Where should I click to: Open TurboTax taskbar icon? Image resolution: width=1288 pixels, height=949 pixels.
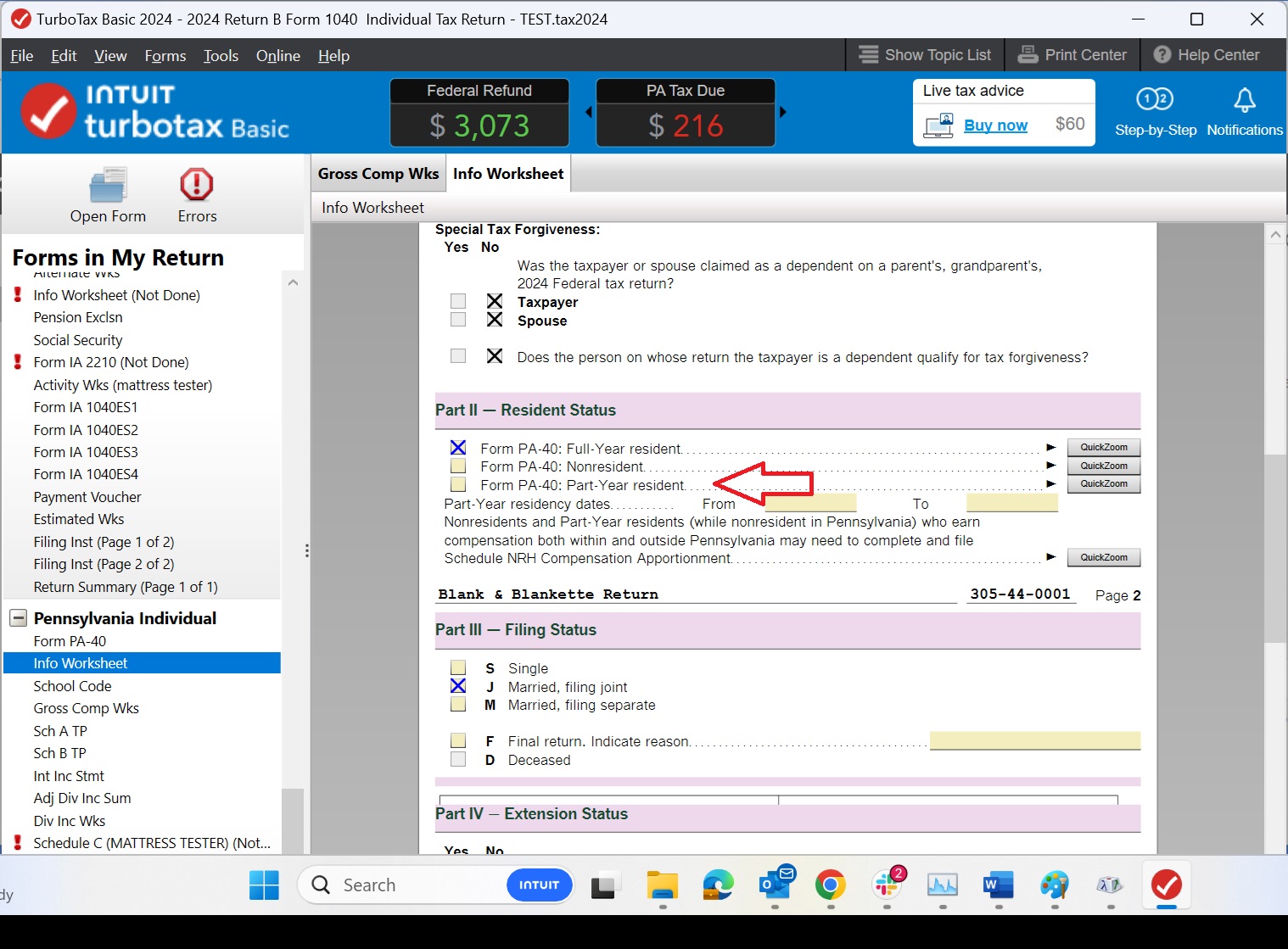pyautogui.click(x=1167, y=885)
